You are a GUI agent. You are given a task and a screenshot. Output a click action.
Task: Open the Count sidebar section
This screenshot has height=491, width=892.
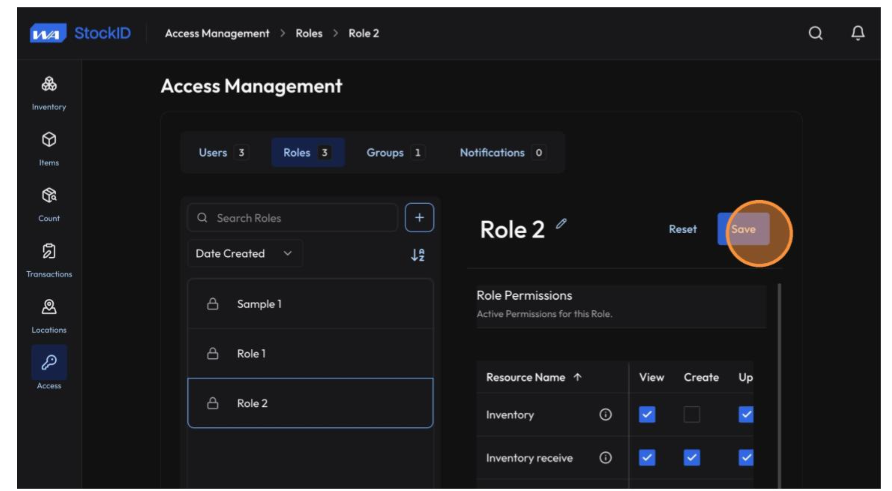[49, 205]
